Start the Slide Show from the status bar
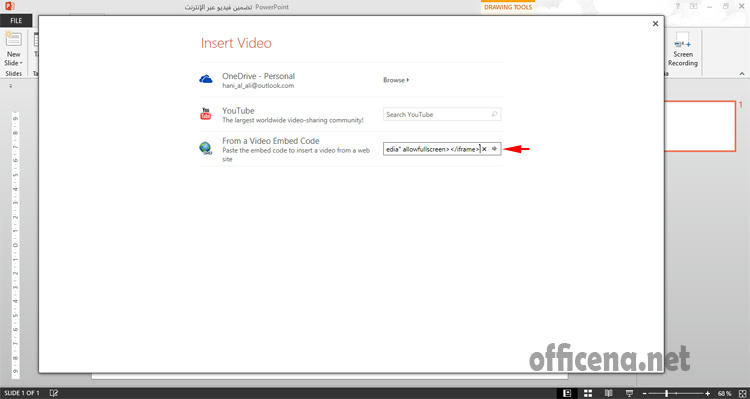Screen dimensions: 750x399 tap(629, 393)
